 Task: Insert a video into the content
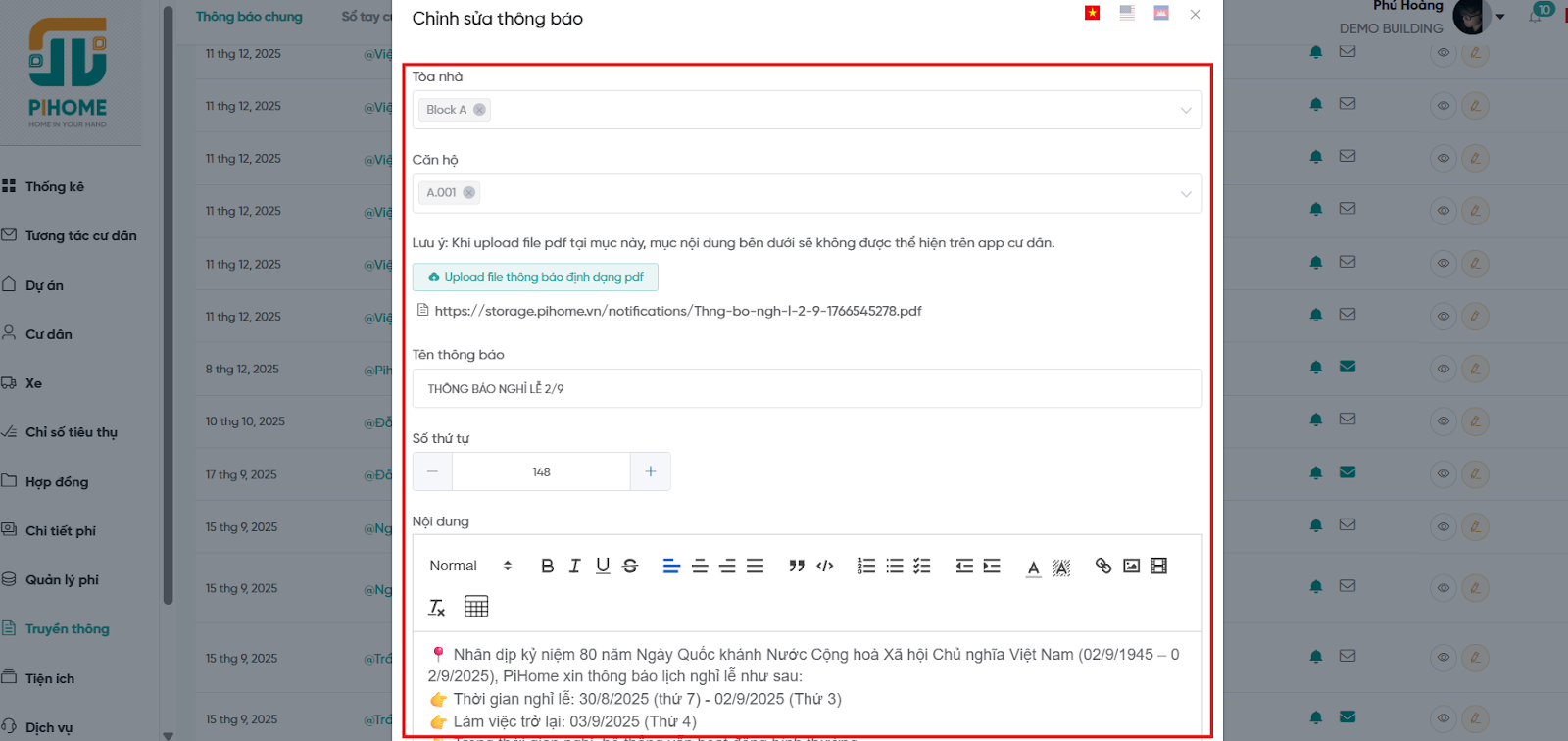[x=1158, y=566]
